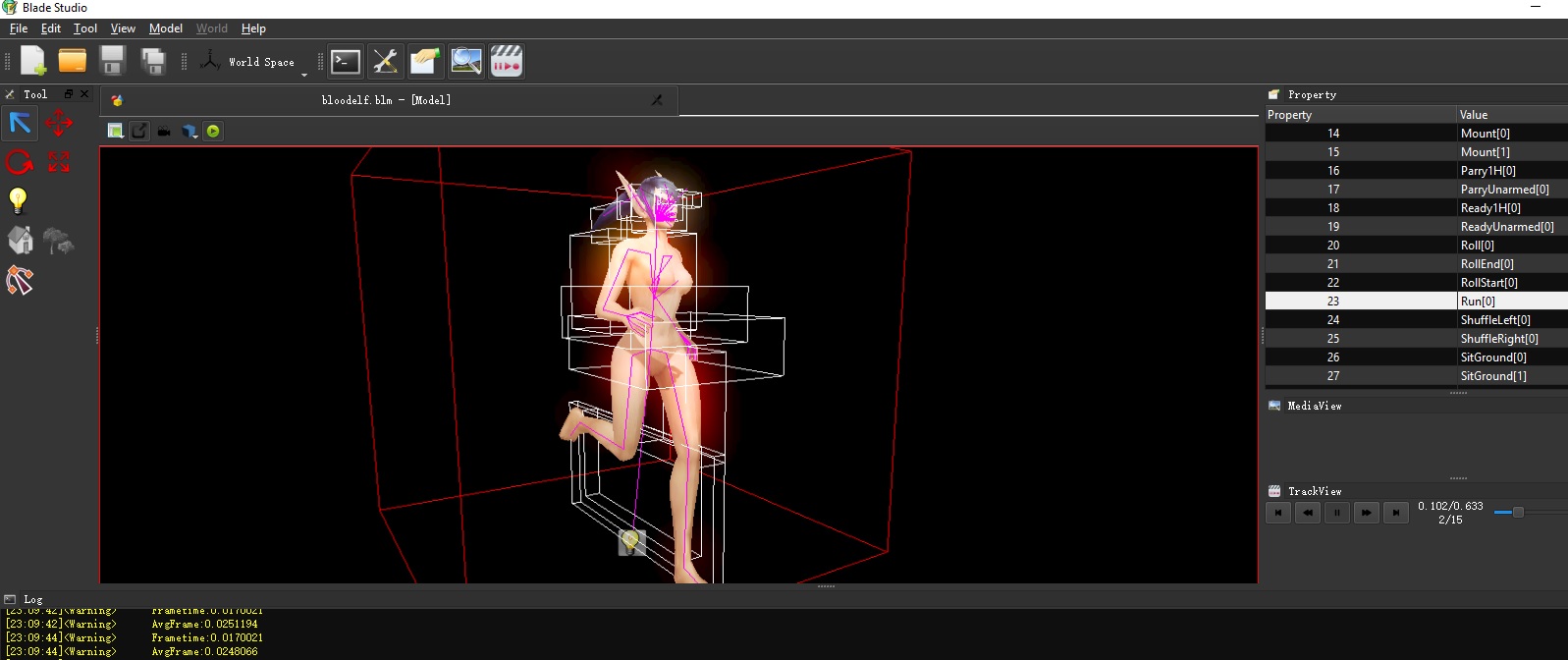Jump to last frame in TrackView
The width and height of the screenshot is (1568, 660).
point(1396,512)
